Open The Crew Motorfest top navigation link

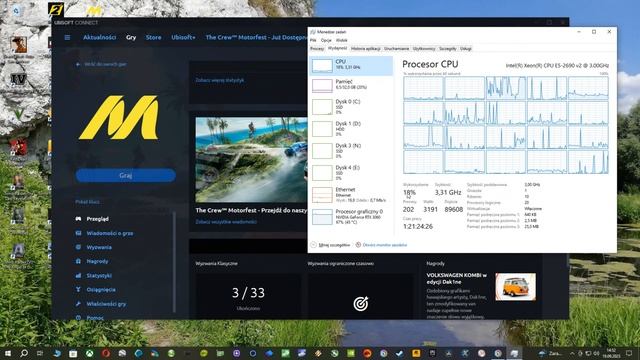pyautogui.click(x=256, y=37)
